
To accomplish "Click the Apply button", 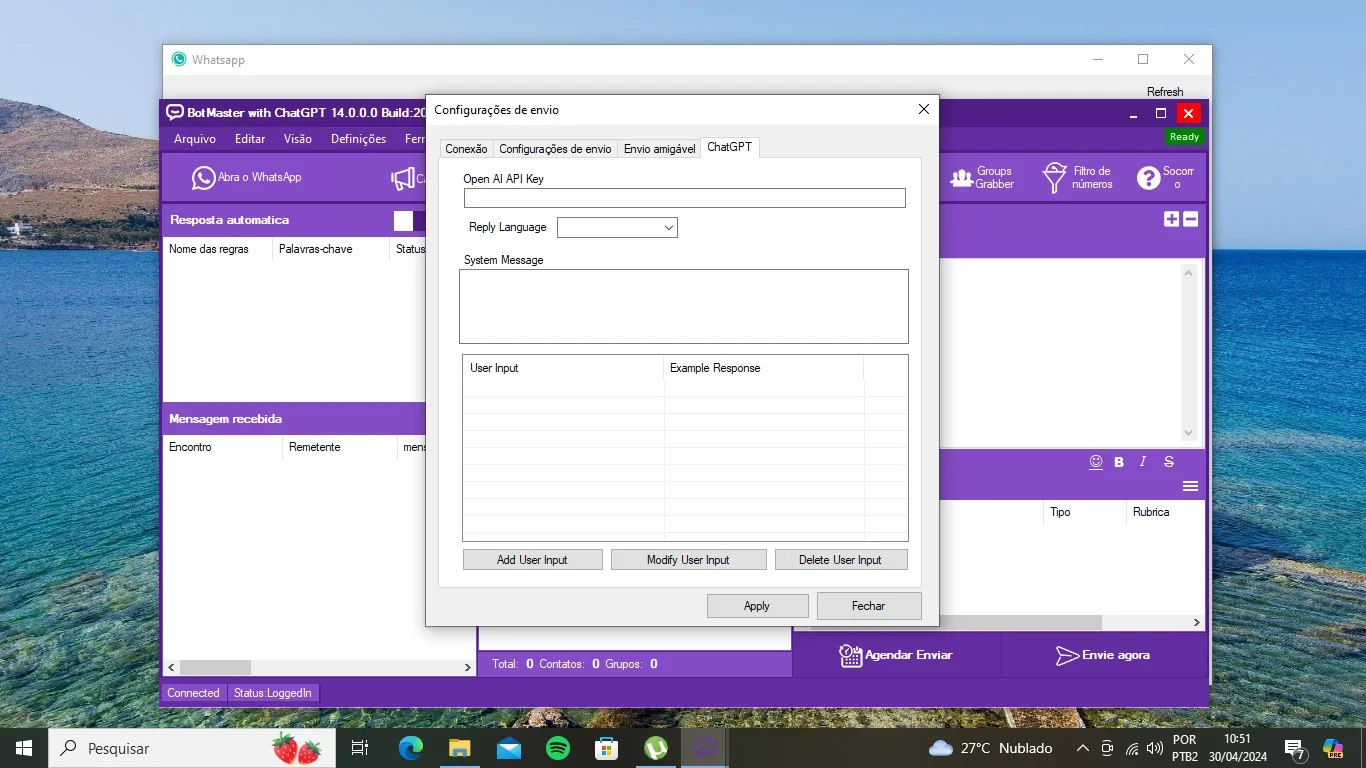I will (x=757, y=606).
